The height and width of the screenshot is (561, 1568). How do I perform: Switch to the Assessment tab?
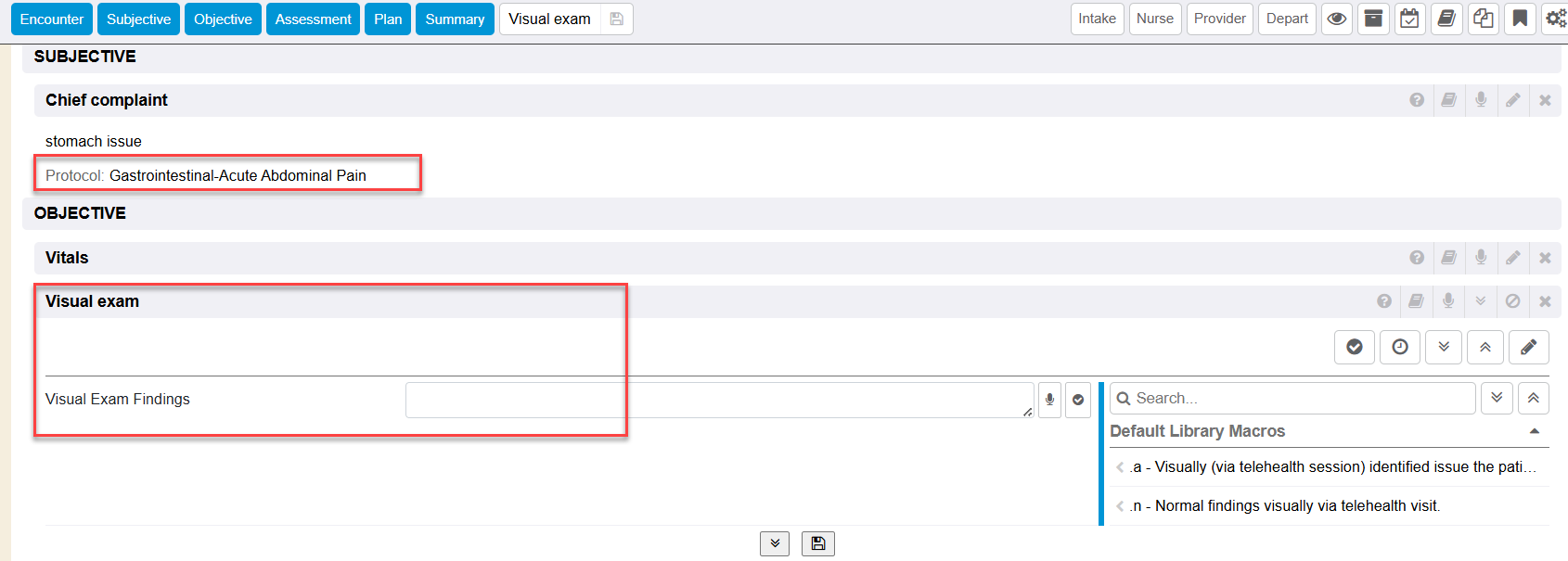313,19
